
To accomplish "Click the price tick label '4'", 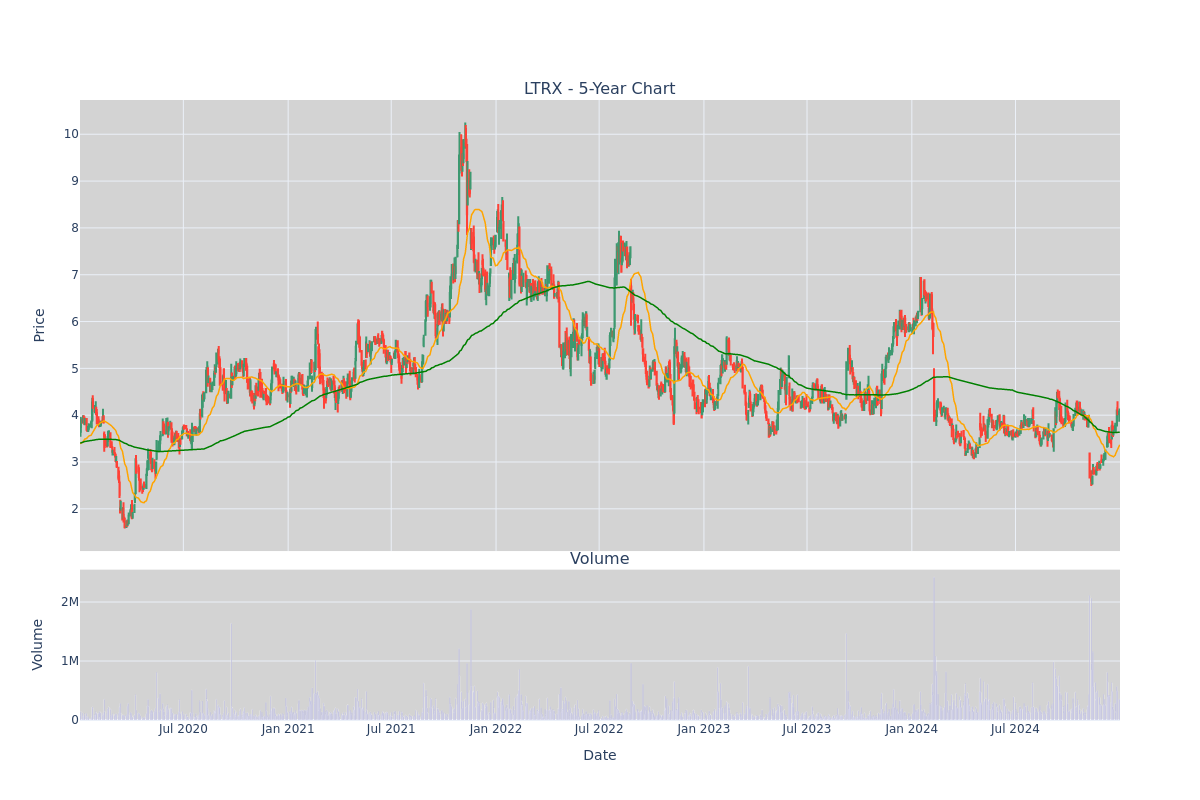I will tap(74, 415).
